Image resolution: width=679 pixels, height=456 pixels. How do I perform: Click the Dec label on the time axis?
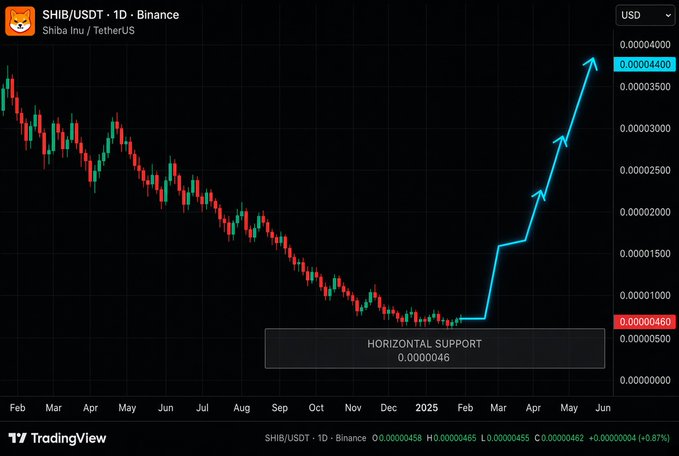pos(388,408)
